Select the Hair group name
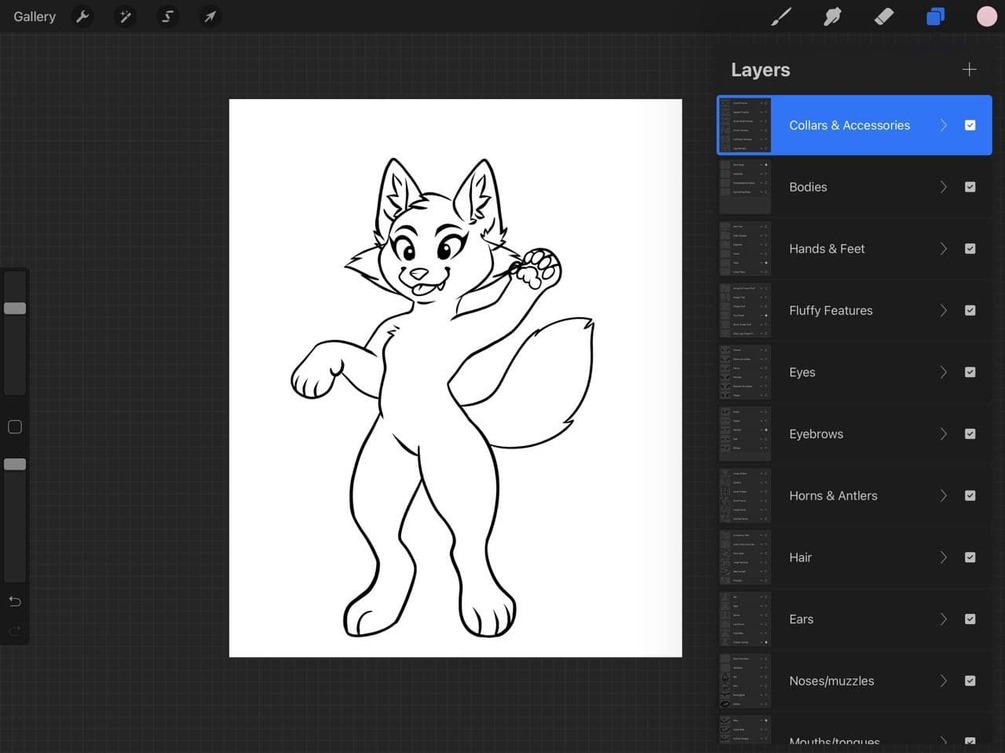 [x=800, y=558]
